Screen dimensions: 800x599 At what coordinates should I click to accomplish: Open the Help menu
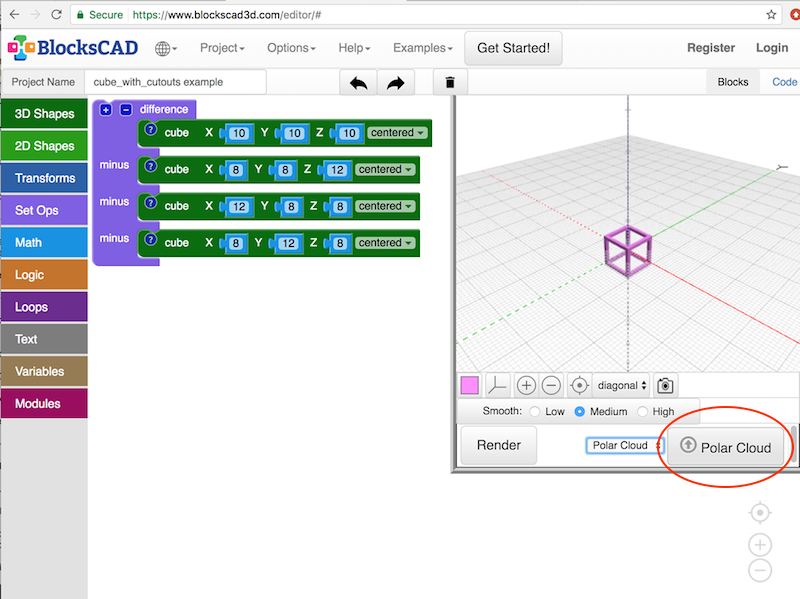[354, 48]
